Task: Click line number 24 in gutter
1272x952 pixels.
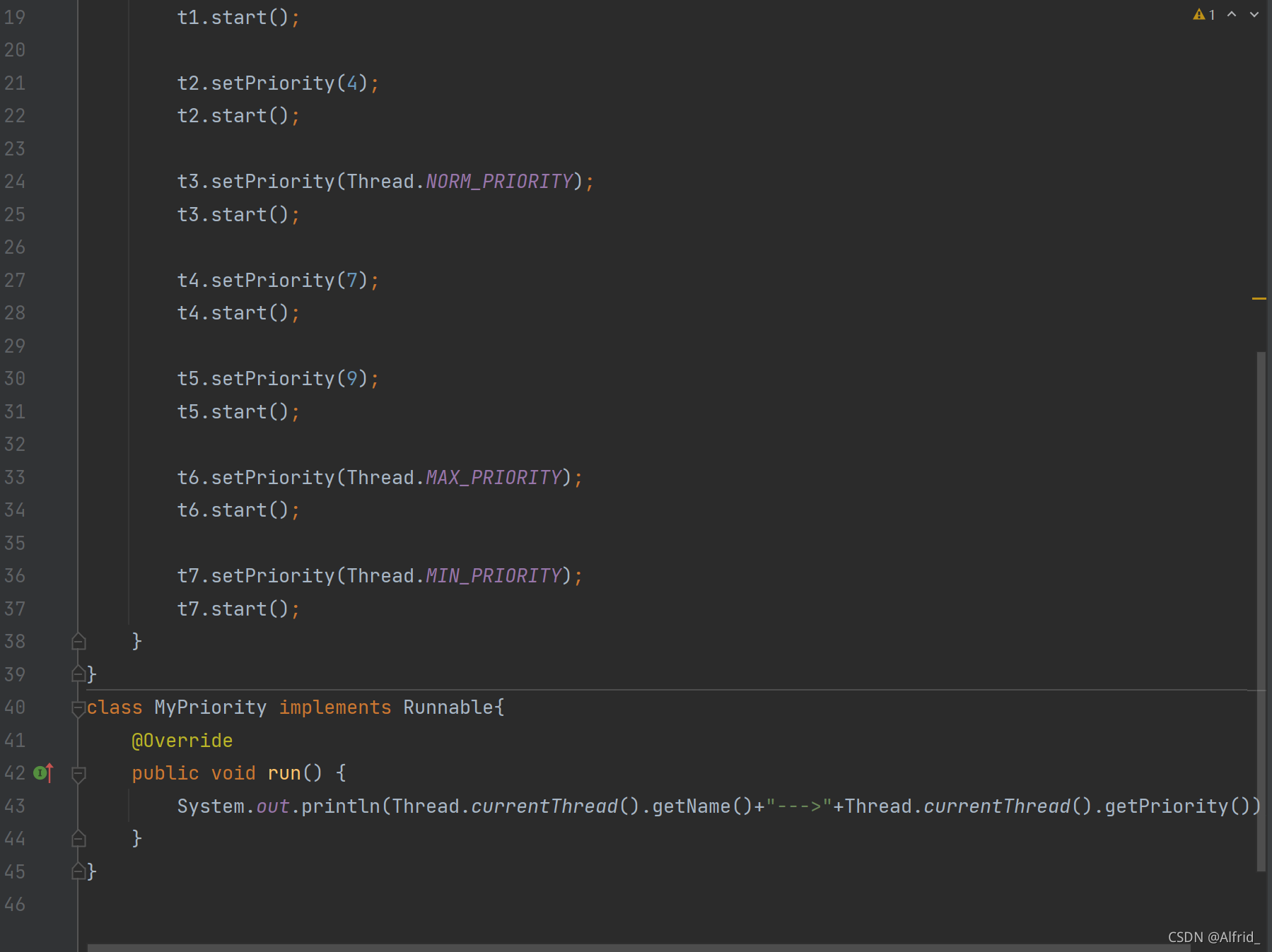Action: (15, 182)
